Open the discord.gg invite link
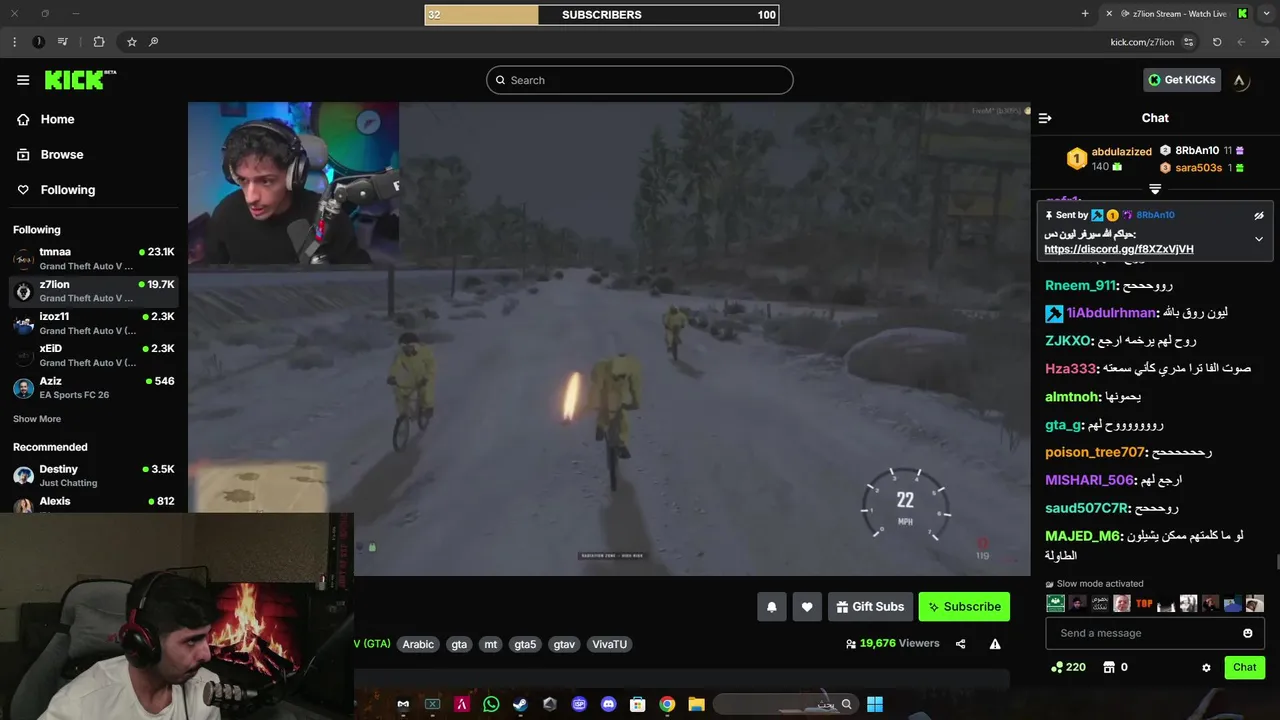 [1119, 249]
